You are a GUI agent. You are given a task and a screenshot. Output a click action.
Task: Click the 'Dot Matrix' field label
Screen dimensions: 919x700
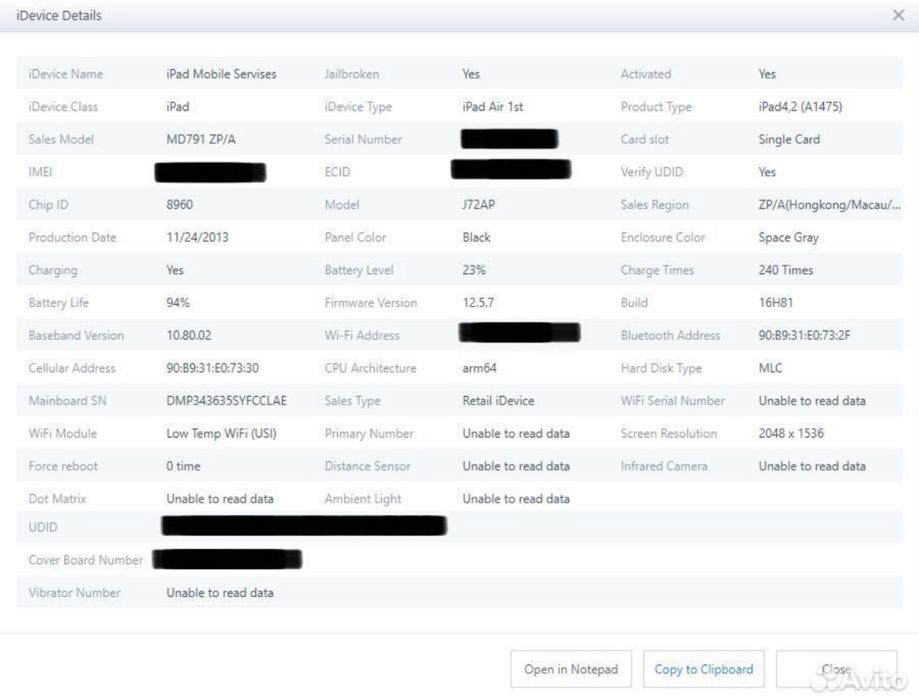(x=57, y=499)
